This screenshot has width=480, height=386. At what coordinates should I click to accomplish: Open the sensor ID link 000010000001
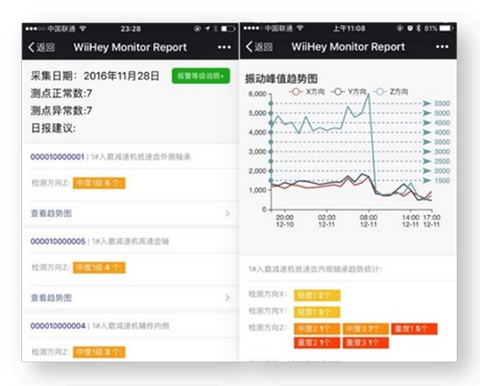tap(57, 157)
